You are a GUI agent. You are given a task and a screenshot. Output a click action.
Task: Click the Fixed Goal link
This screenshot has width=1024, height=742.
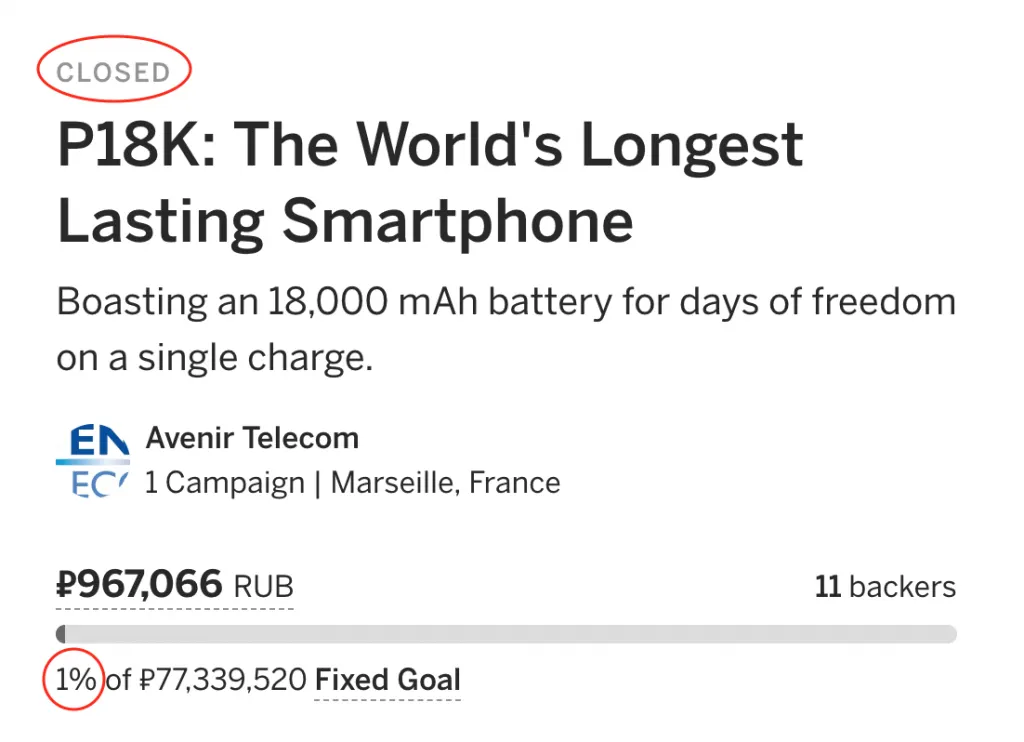click(388, 681)
